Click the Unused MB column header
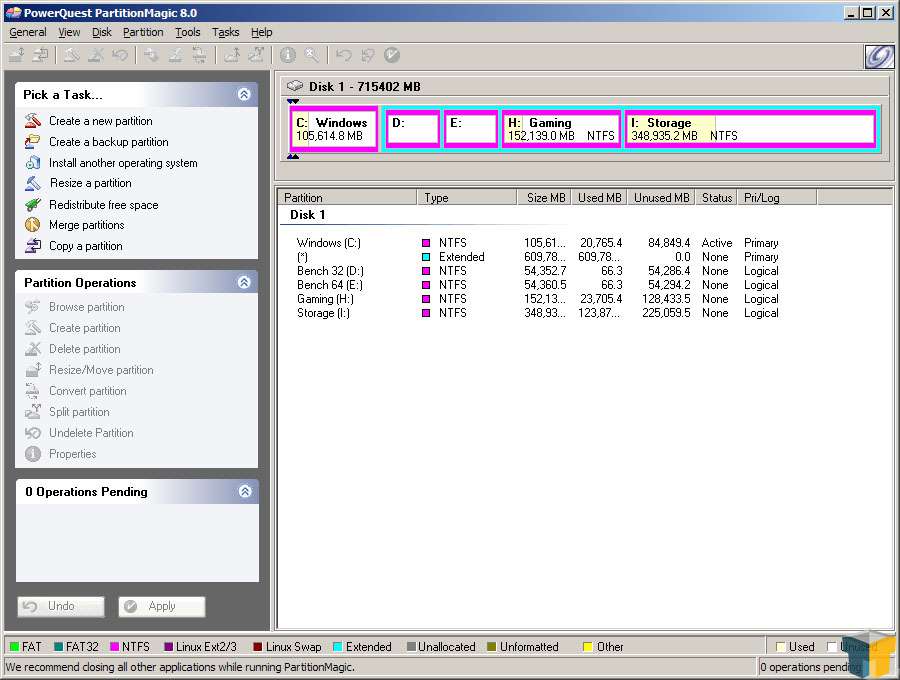 (661, 197)
